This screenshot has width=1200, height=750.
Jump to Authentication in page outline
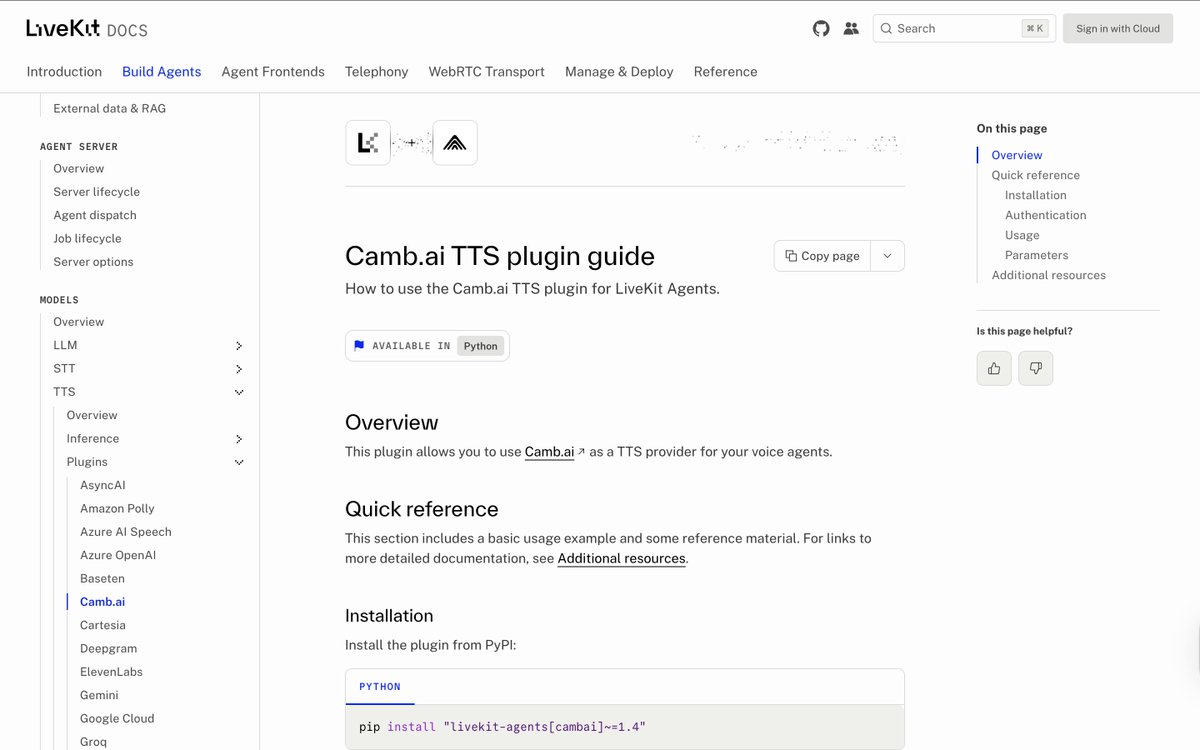[1046, 215]
